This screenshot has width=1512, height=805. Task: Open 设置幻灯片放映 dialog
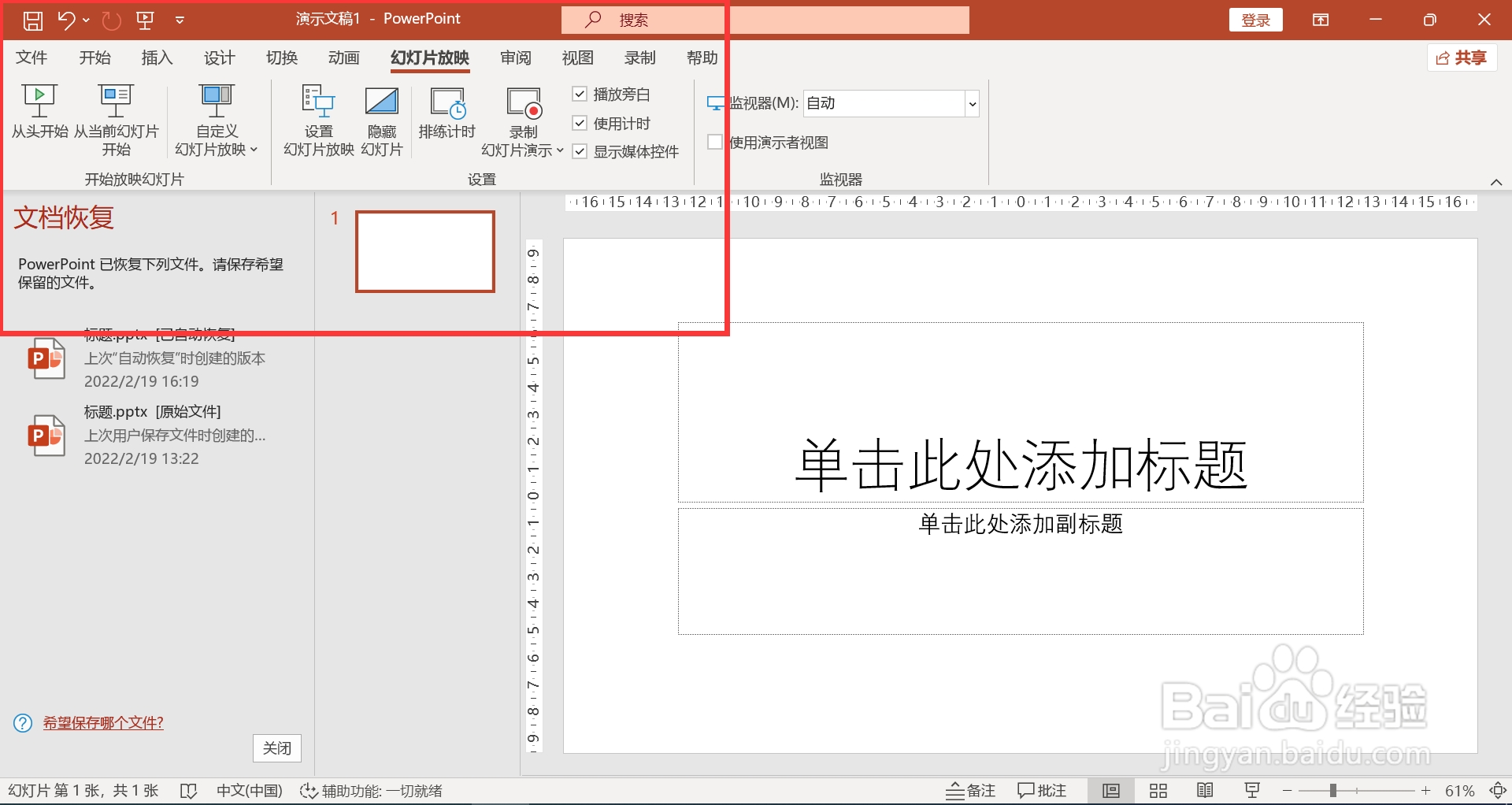click(319, 120)
